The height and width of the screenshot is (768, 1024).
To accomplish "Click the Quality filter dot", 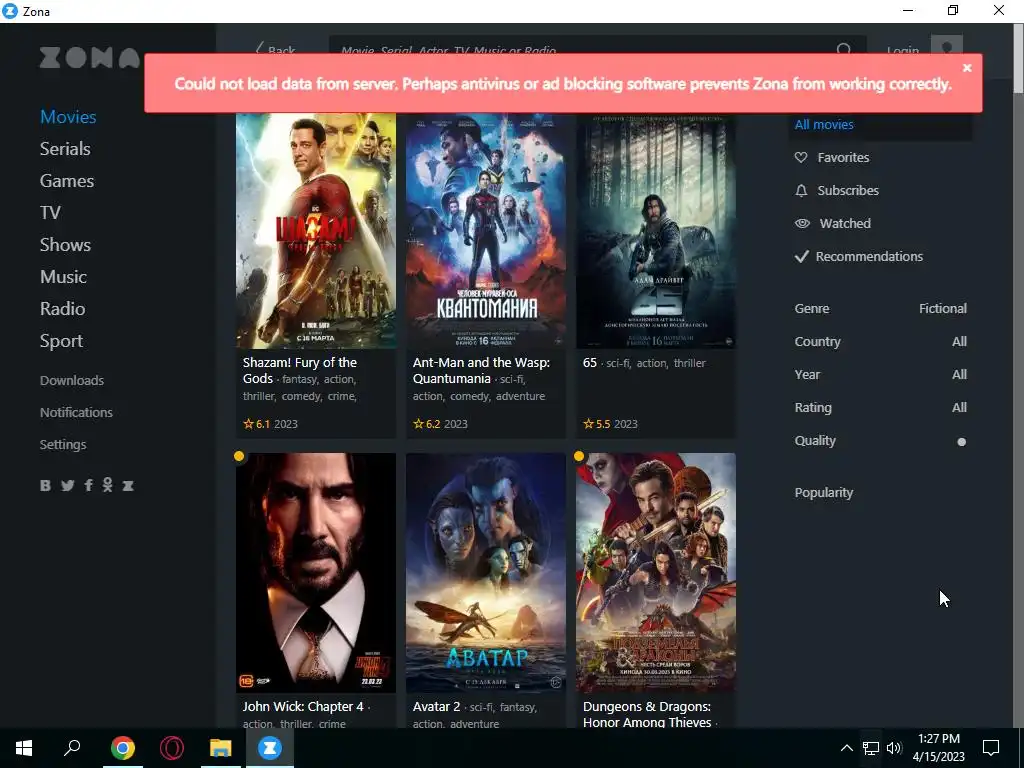I will [961, 442].
